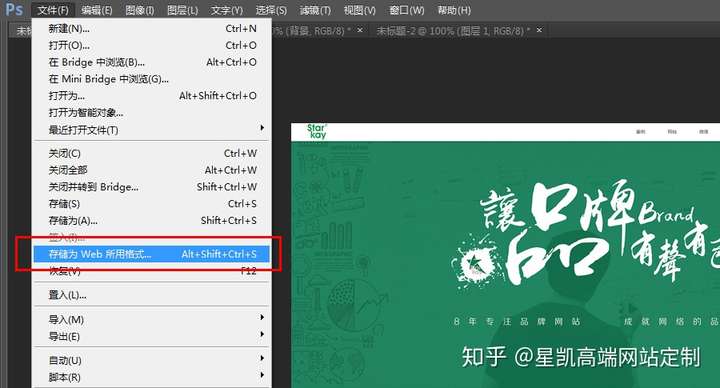Choose 关闭(C) menu entry

tap(152, 153)
